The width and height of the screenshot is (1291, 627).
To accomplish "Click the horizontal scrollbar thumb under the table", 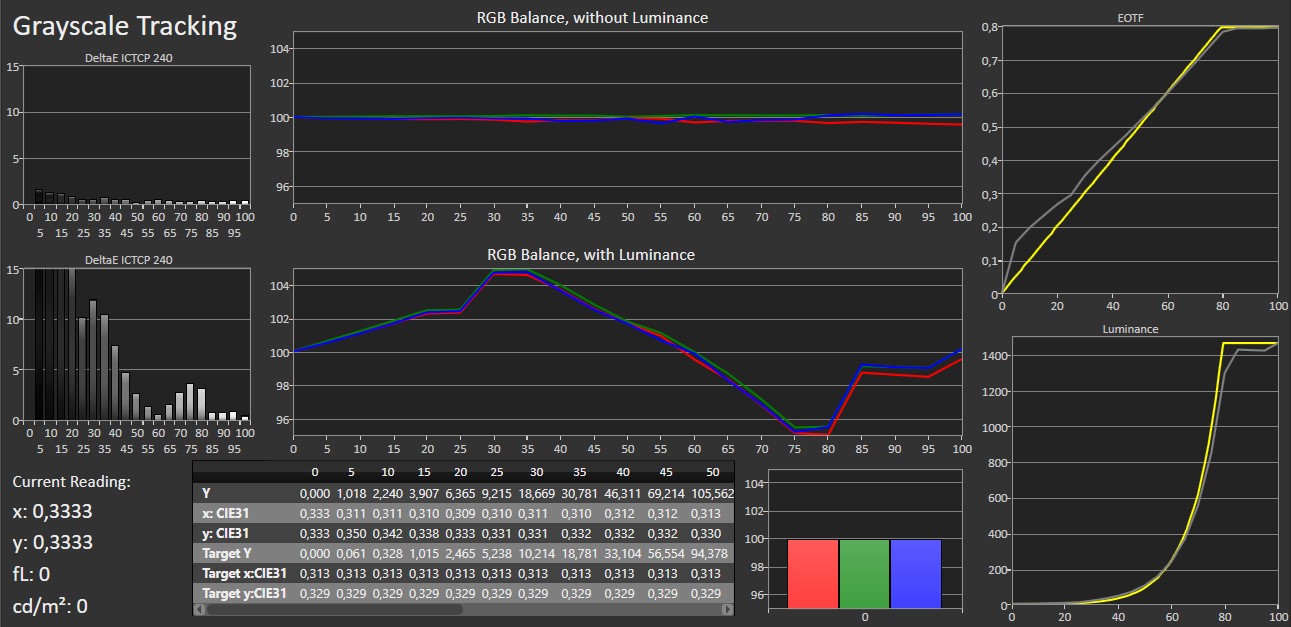I will point(333,608).
